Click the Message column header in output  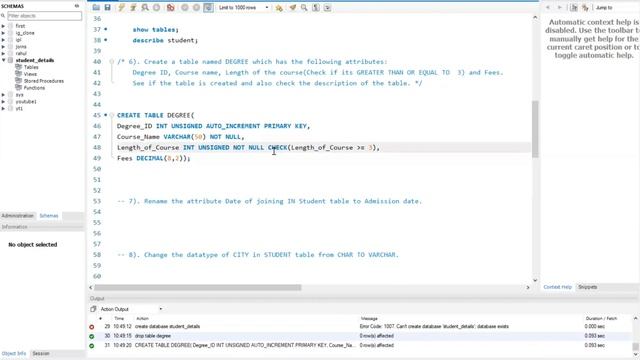369,318
